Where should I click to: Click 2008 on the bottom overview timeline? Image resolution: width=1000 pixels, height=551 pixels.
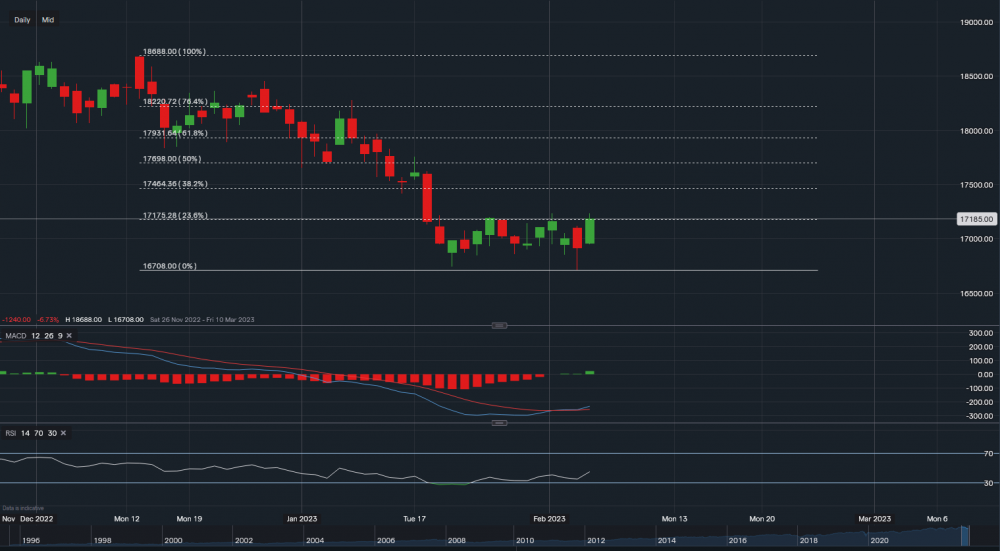(456, 541)
